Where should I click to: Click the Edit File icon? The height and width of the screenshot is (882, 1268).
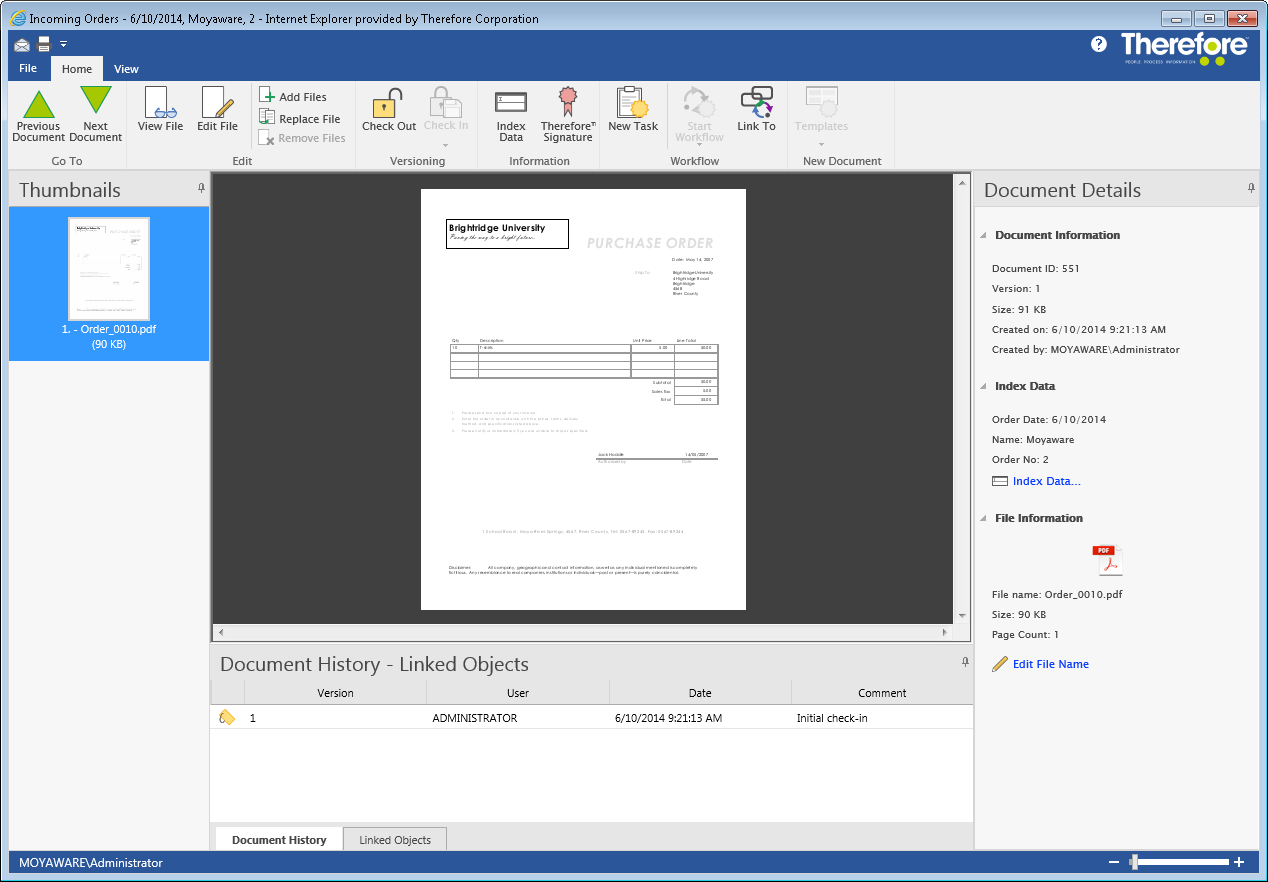(x=217, y=110)
